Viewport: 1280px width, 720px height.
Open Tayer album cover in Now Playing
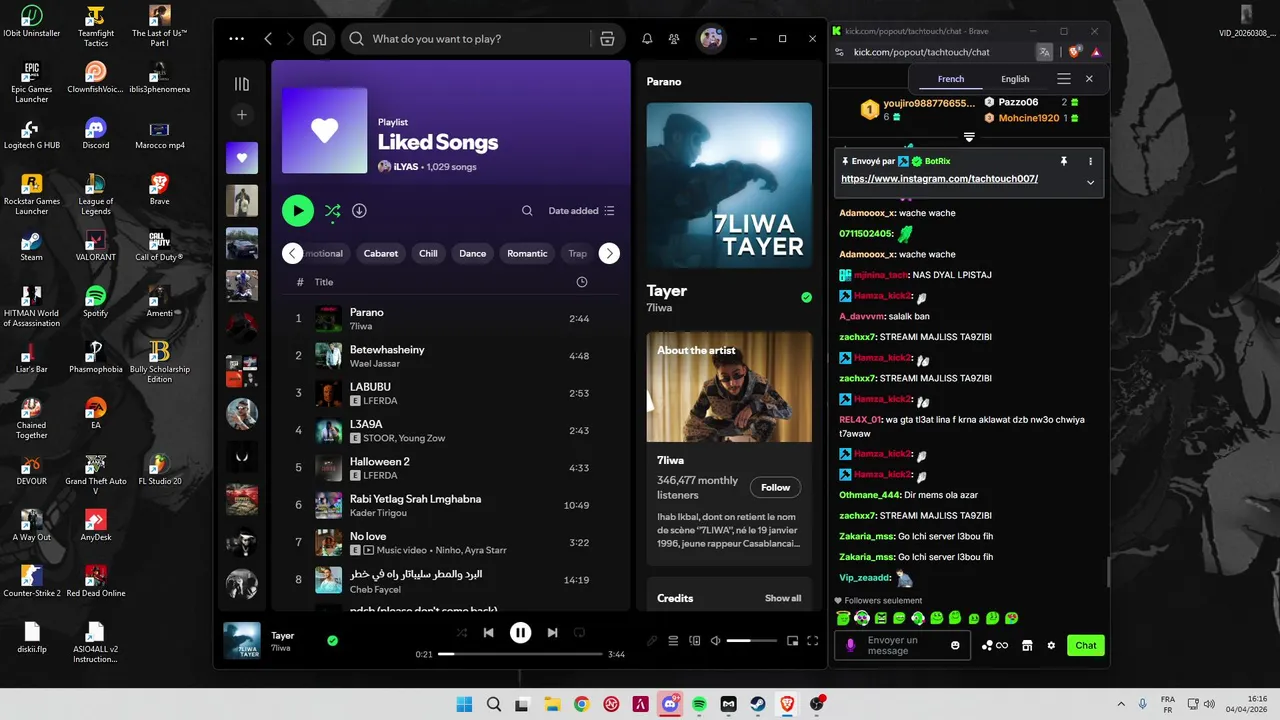[x=729, y=186]
